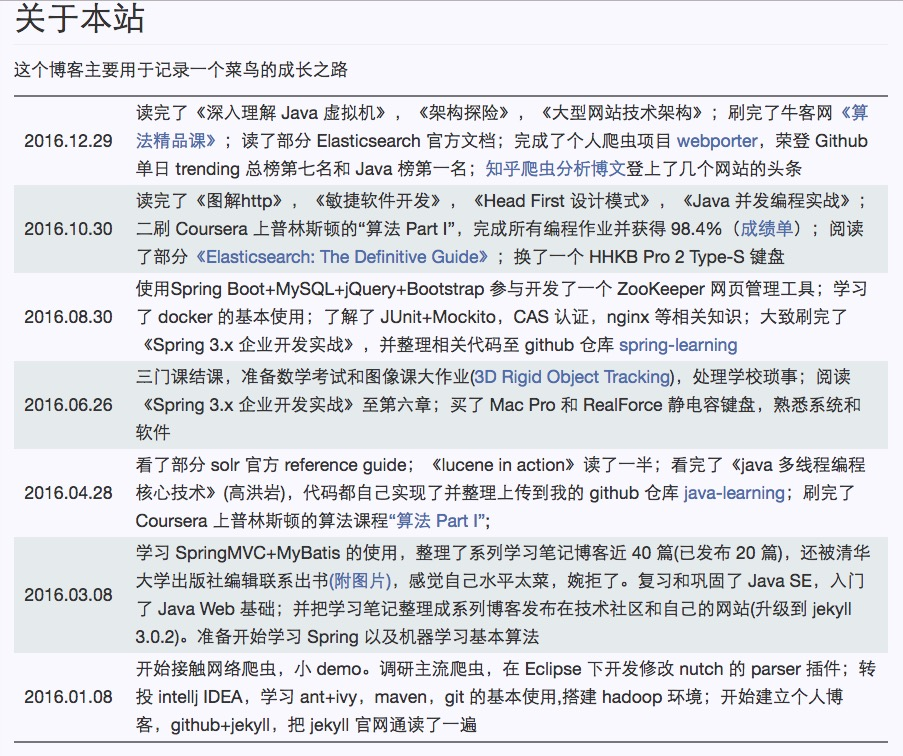
Task: Open the "算法 Part I" course link
Action: [x=437, y=521]
